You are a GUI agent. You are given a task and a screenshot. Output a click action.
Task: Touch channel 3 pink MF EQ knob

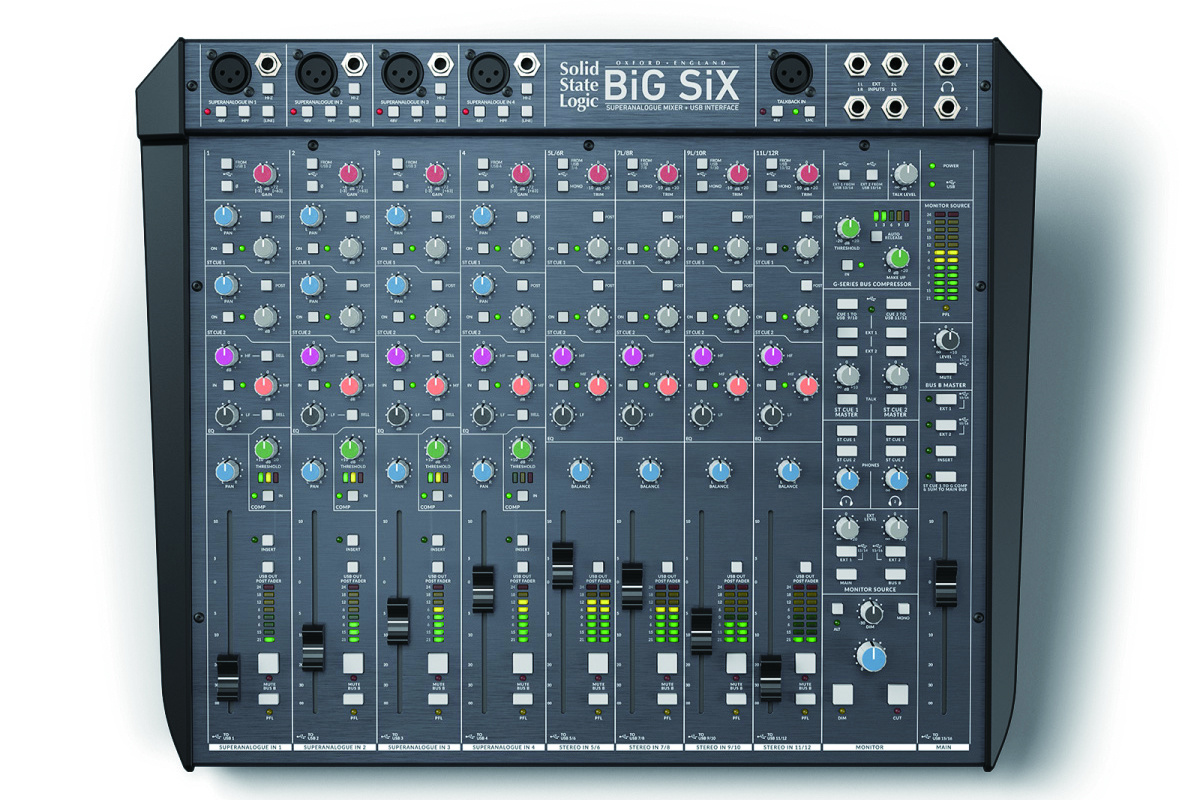click(436, 386)
